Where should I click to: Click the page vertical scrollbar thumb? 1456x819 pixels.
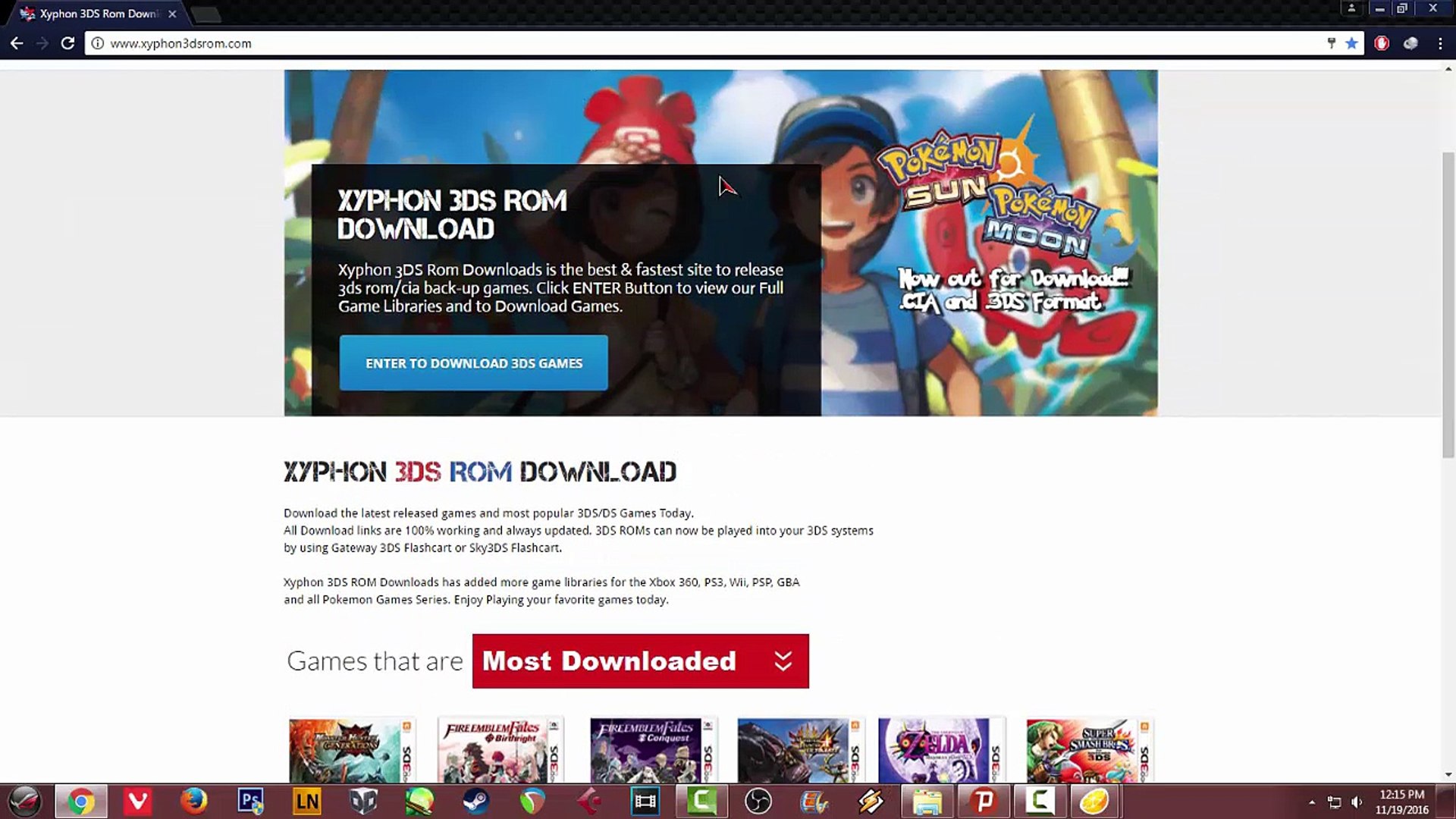pyautogui.click(x=1448, y=303)
